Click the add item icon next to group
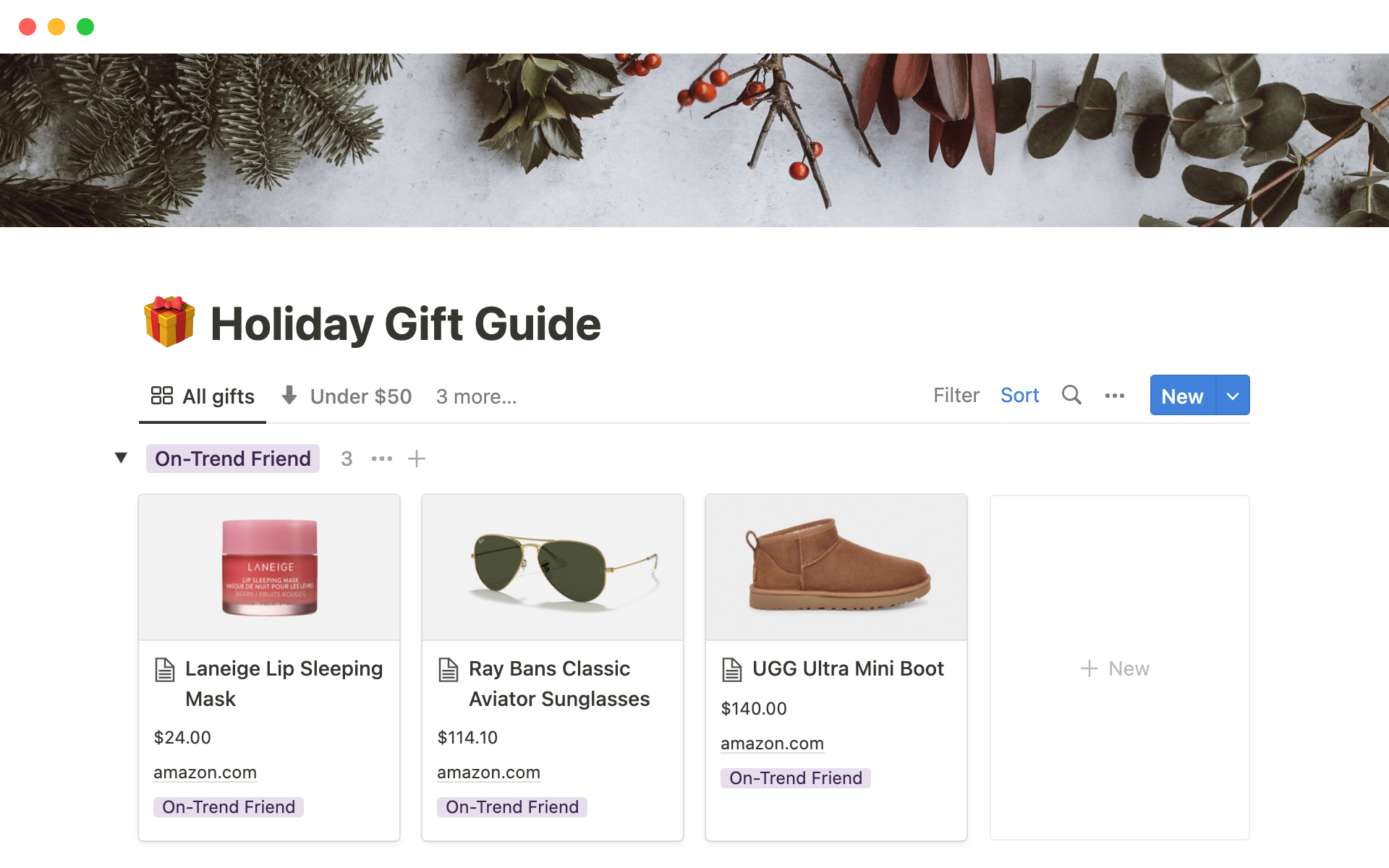The image size is (1389, 868). 417,458
